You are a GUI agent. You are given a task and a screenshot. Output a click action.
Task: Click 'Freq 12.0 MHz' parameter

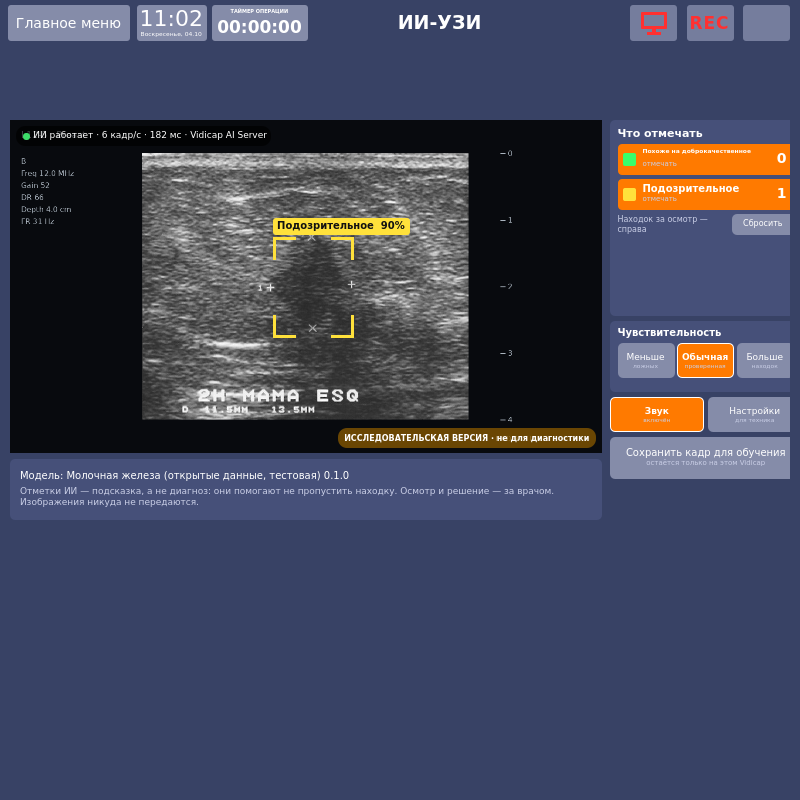point(47,173)
